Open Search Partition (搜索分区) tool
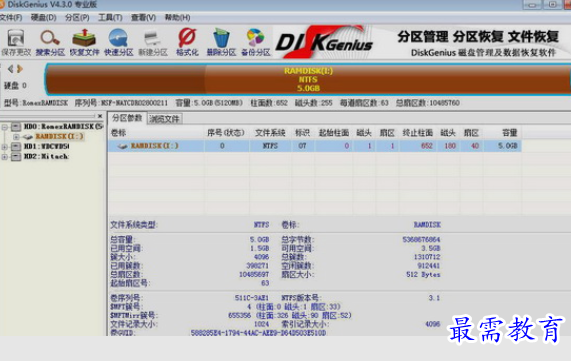 (x=50, y=43)
